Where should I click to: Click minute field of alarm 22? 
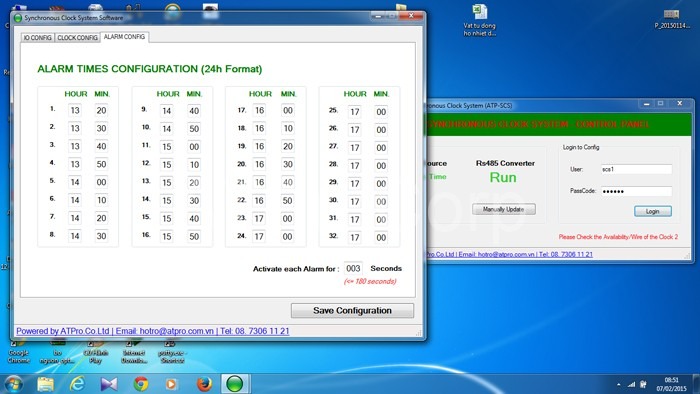point(288,200)
